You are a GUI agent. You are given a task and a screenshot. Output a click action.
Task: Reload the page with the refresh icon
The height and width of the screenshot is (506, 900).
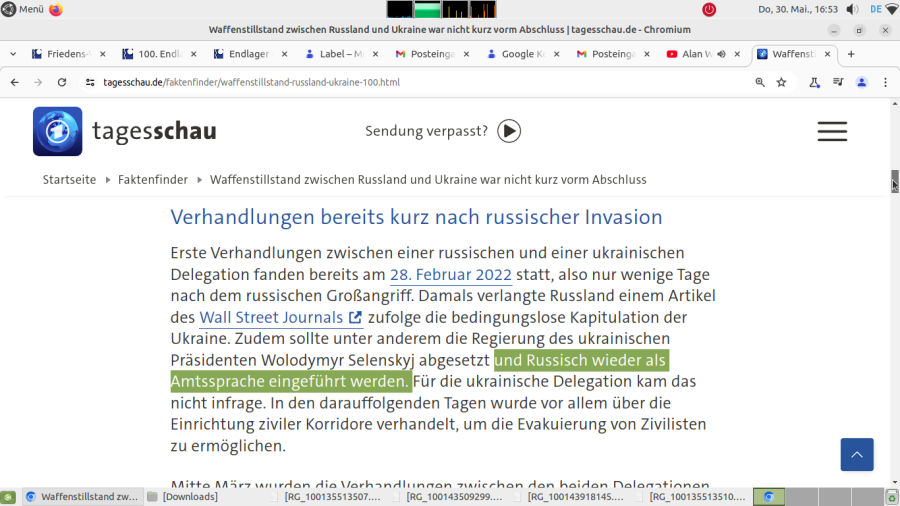pos(62,82)
